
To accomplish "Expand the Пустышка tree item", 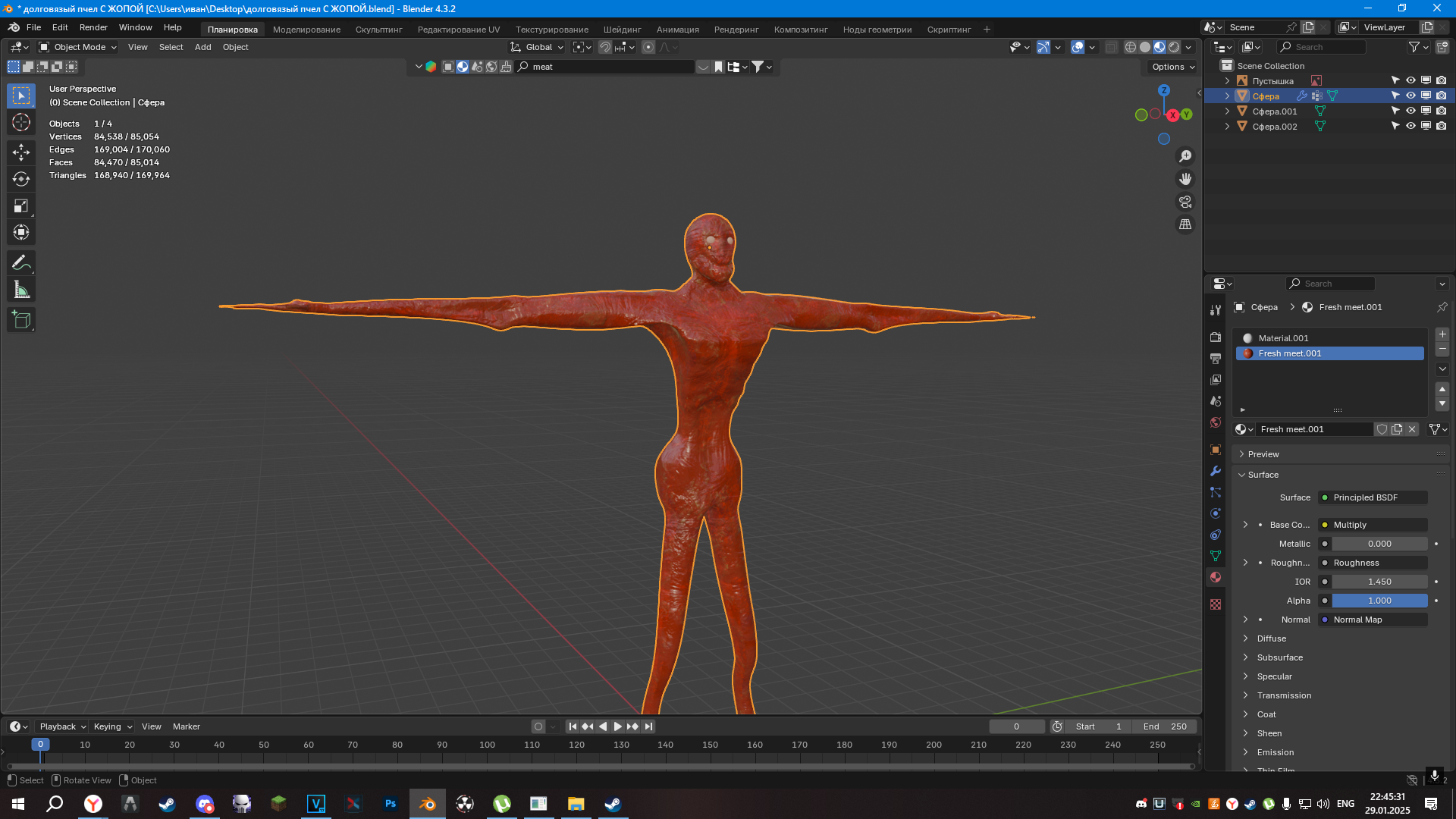I will [x=1227, y=80].
